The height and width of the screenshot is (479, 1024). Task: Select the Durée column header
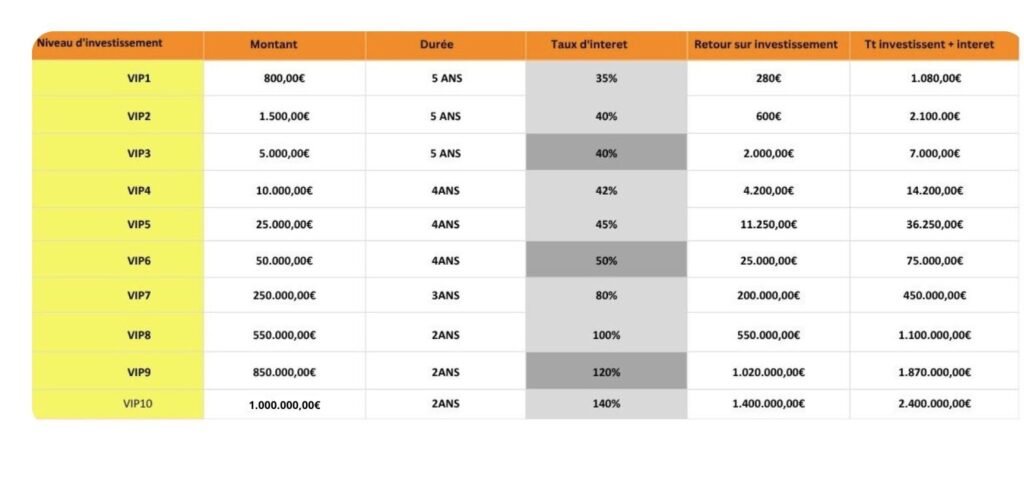445,45
